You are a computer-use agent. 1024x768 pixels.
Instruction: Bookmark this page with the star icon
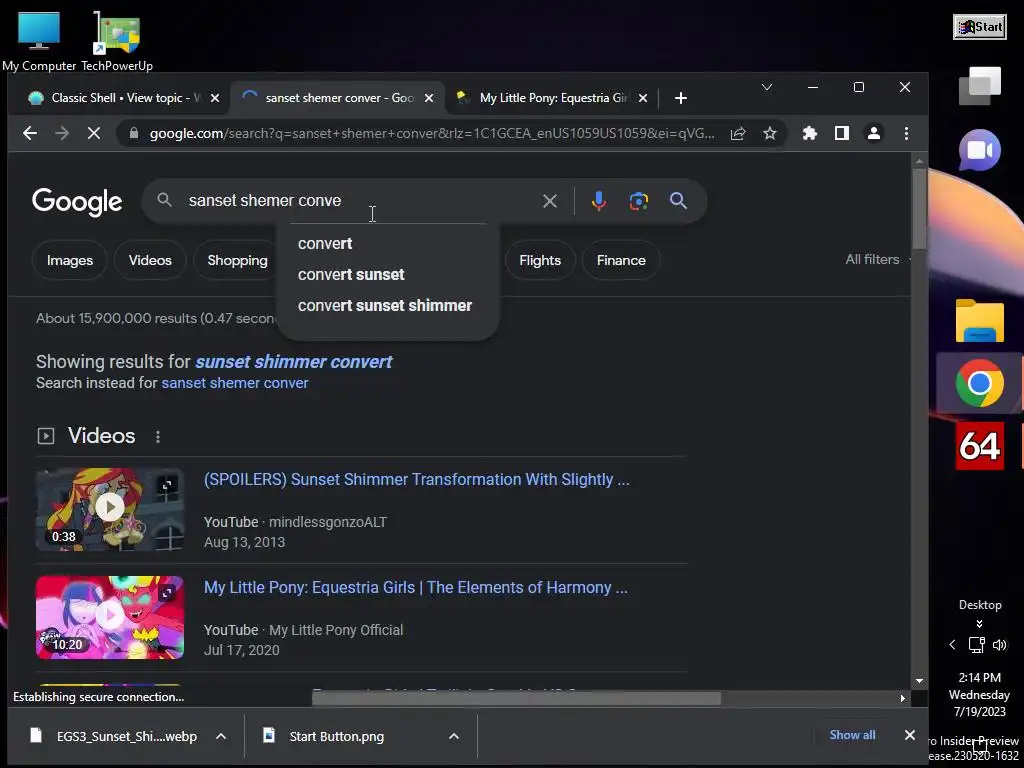pyautogui.click(x=770, y=133)
